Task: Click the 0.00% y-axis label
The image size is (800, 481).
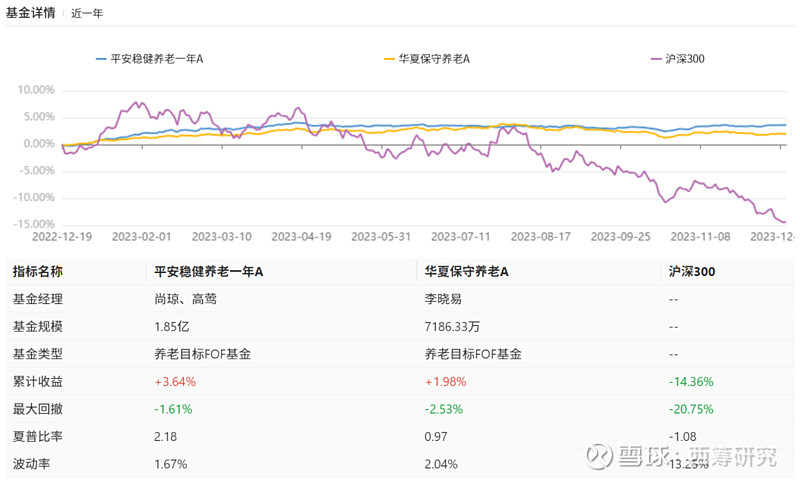Action: tap(39, 144)
